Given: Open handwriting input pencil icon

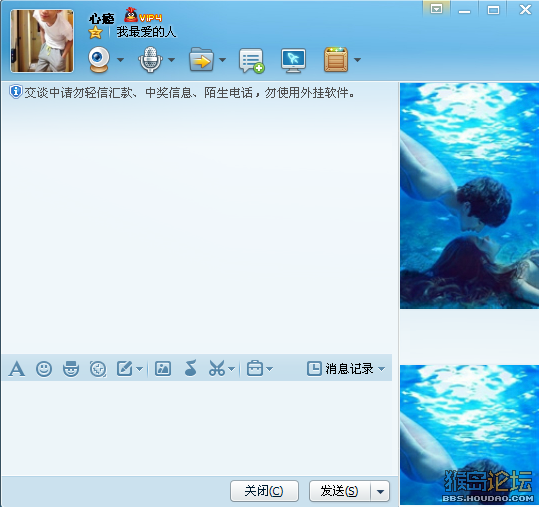Looking at the screenshot, I should pyautogui.click(x=124, y=369).
